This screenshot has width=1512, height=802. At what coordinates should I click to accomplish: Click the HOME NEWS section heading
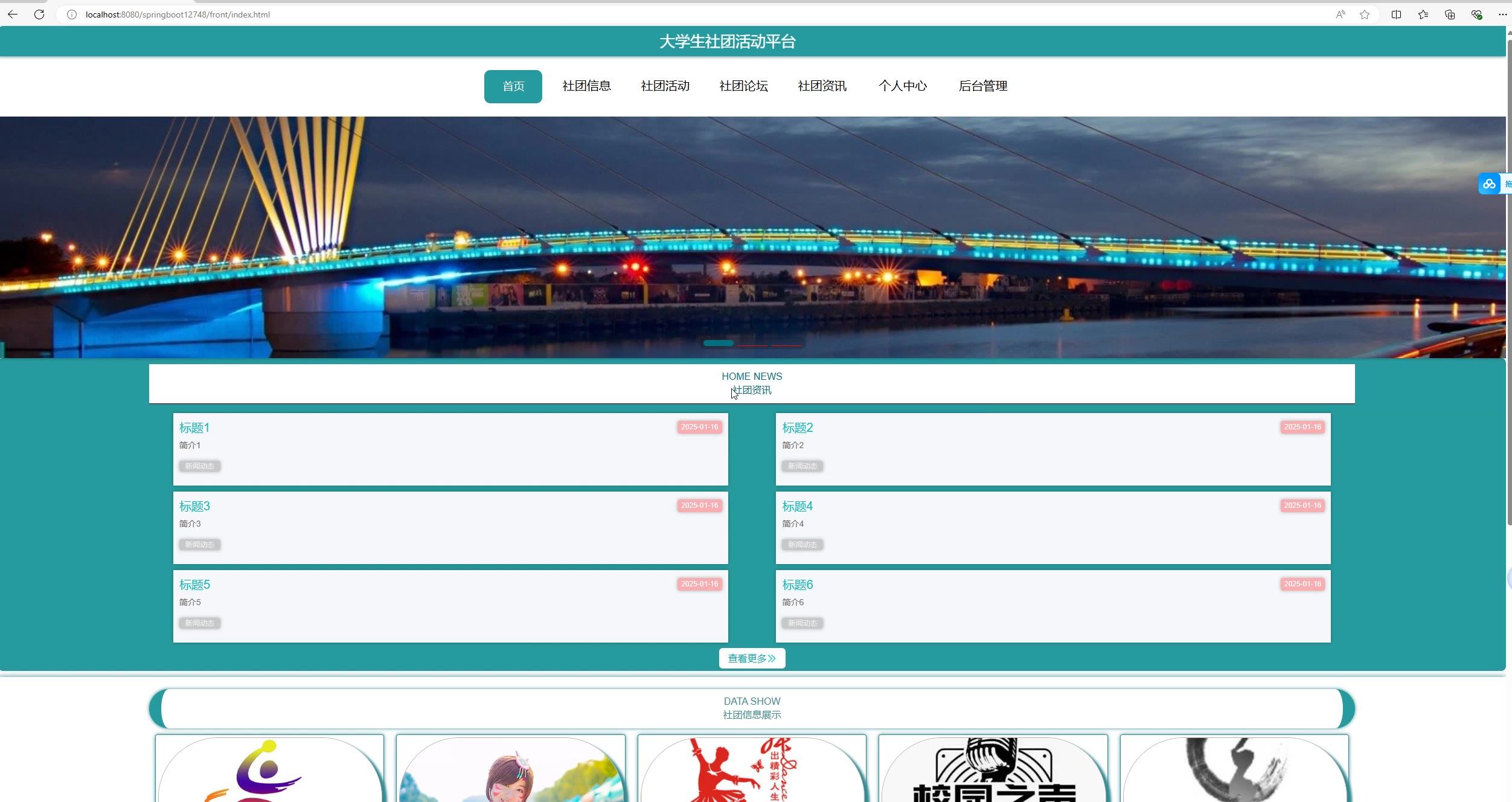(x=752, y=376)
